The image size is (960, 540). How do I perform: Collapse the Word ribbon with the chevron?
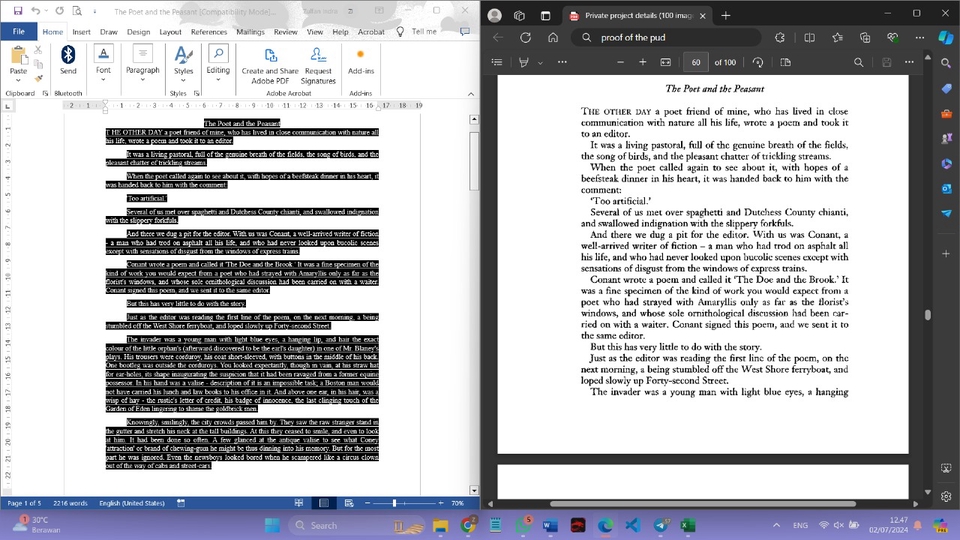[x=471, y=94]
